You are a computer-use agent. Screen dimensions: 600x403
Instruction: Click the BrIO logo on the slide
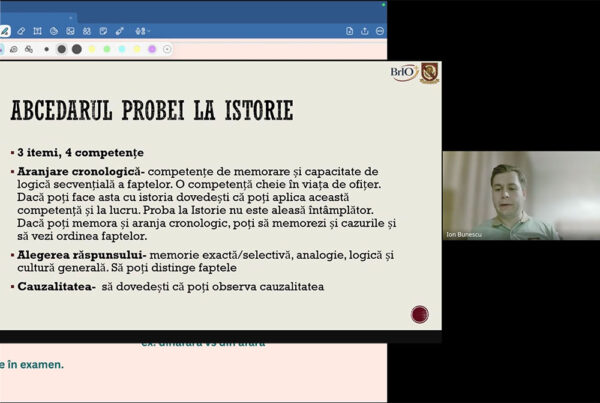click(404, 73)
